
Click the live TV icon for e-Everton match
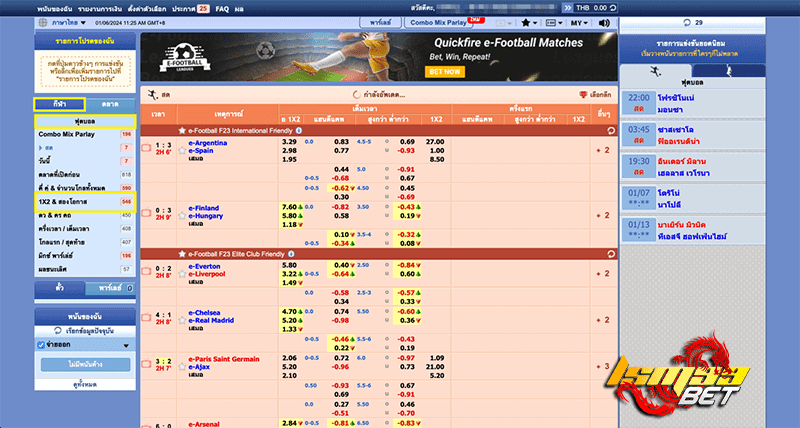146,271
